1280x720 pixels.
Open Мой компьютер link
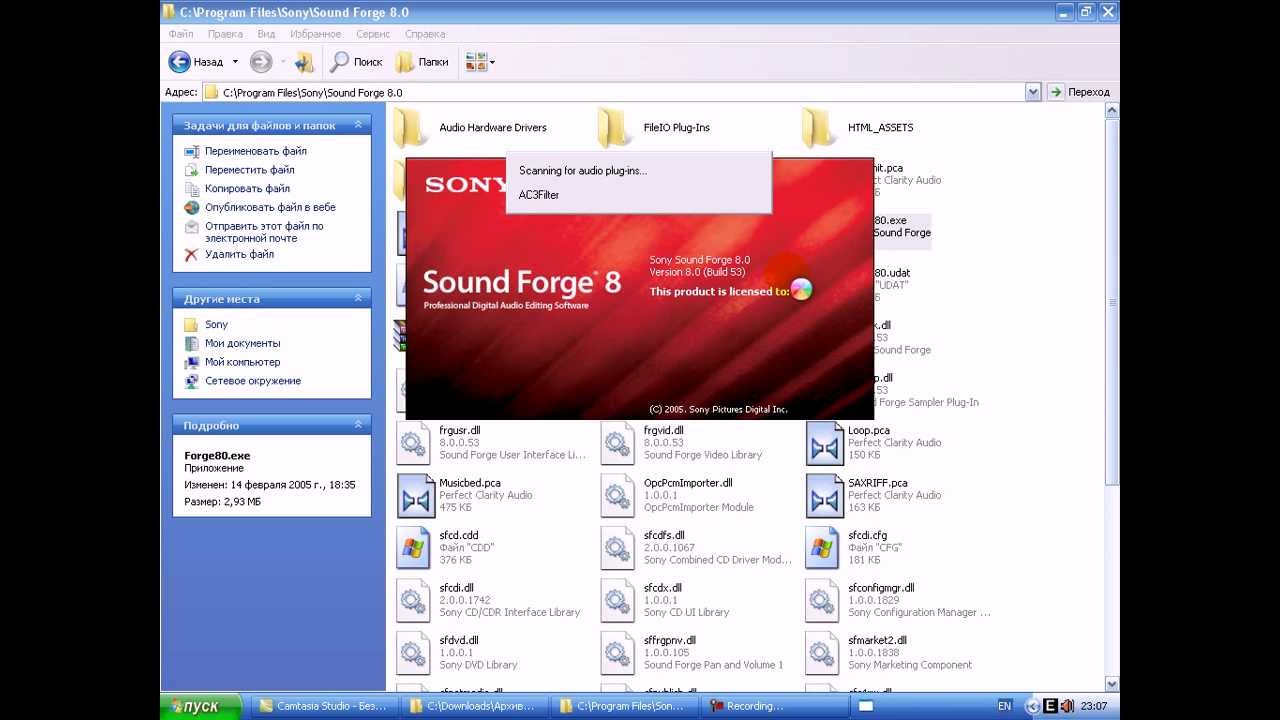tap(242, 362)
